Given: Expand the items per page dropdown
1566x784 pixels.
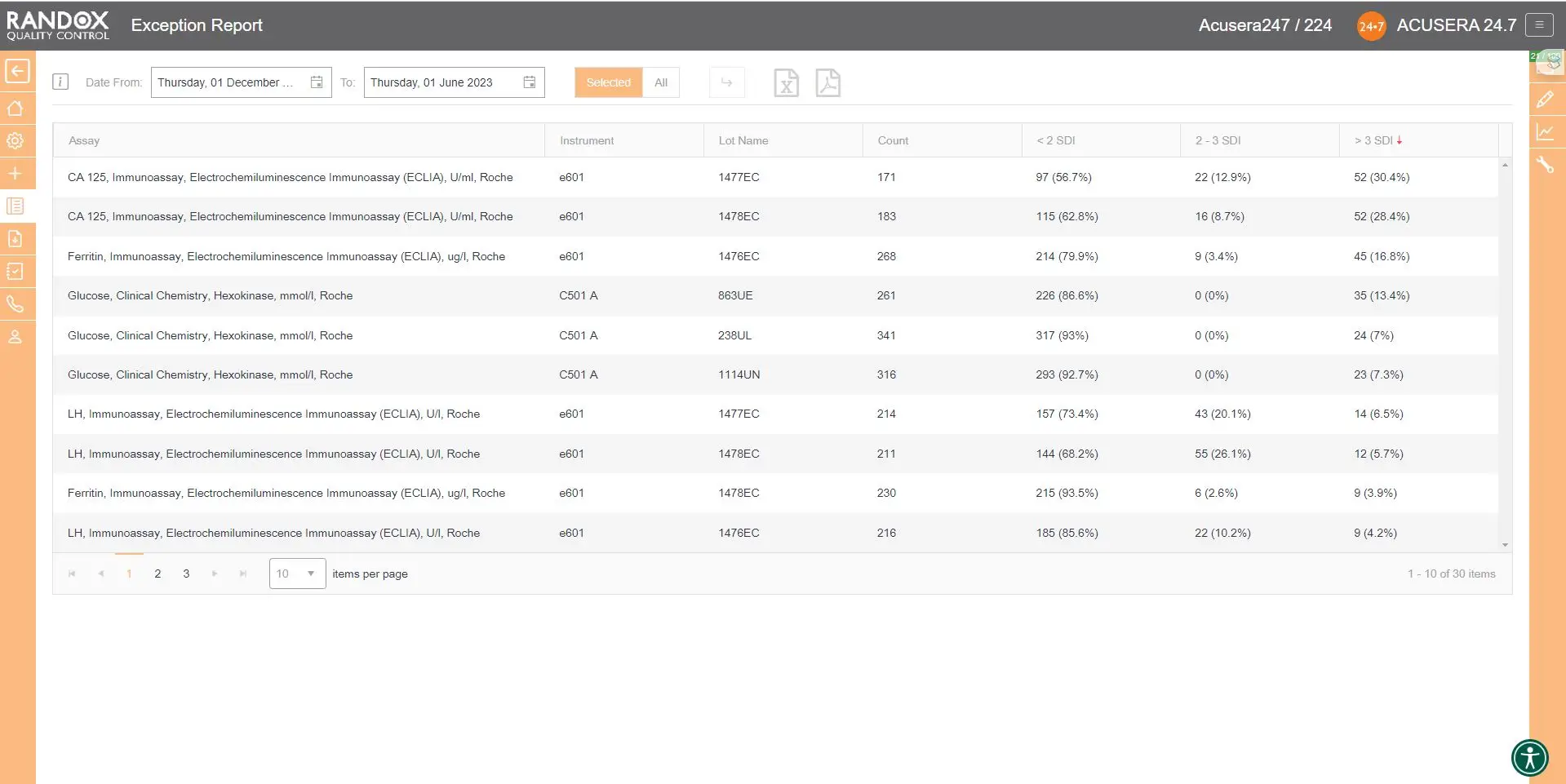Looking at the screenshot, I should pyautogui.click(x=310, y=574).
